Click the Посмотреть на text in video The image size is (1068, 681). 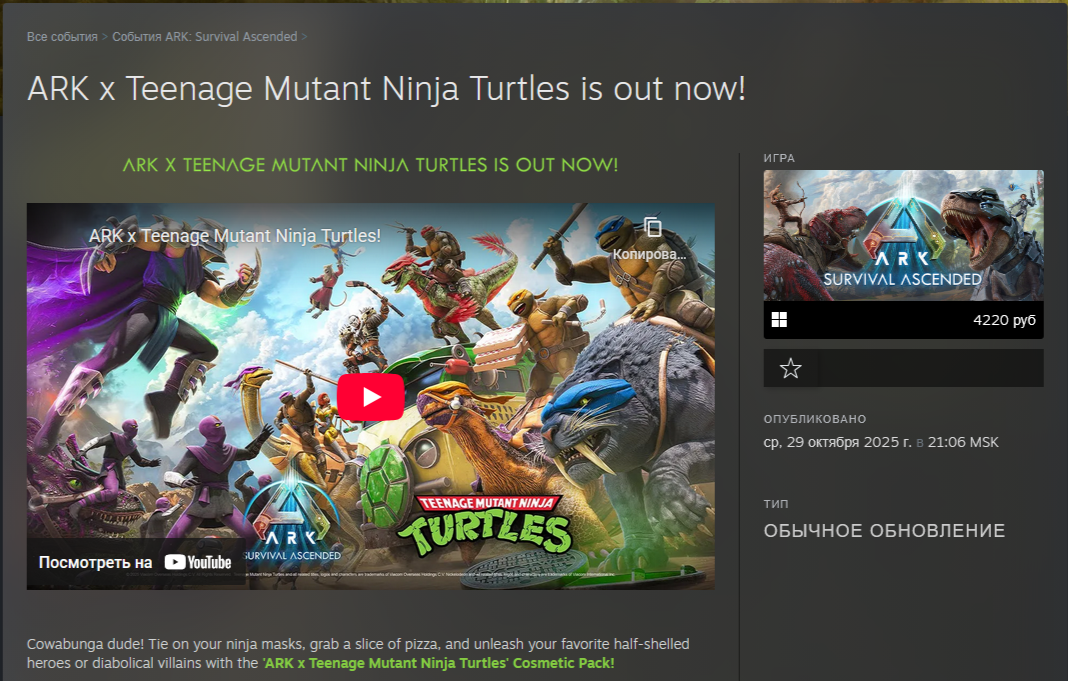(96, 562)
